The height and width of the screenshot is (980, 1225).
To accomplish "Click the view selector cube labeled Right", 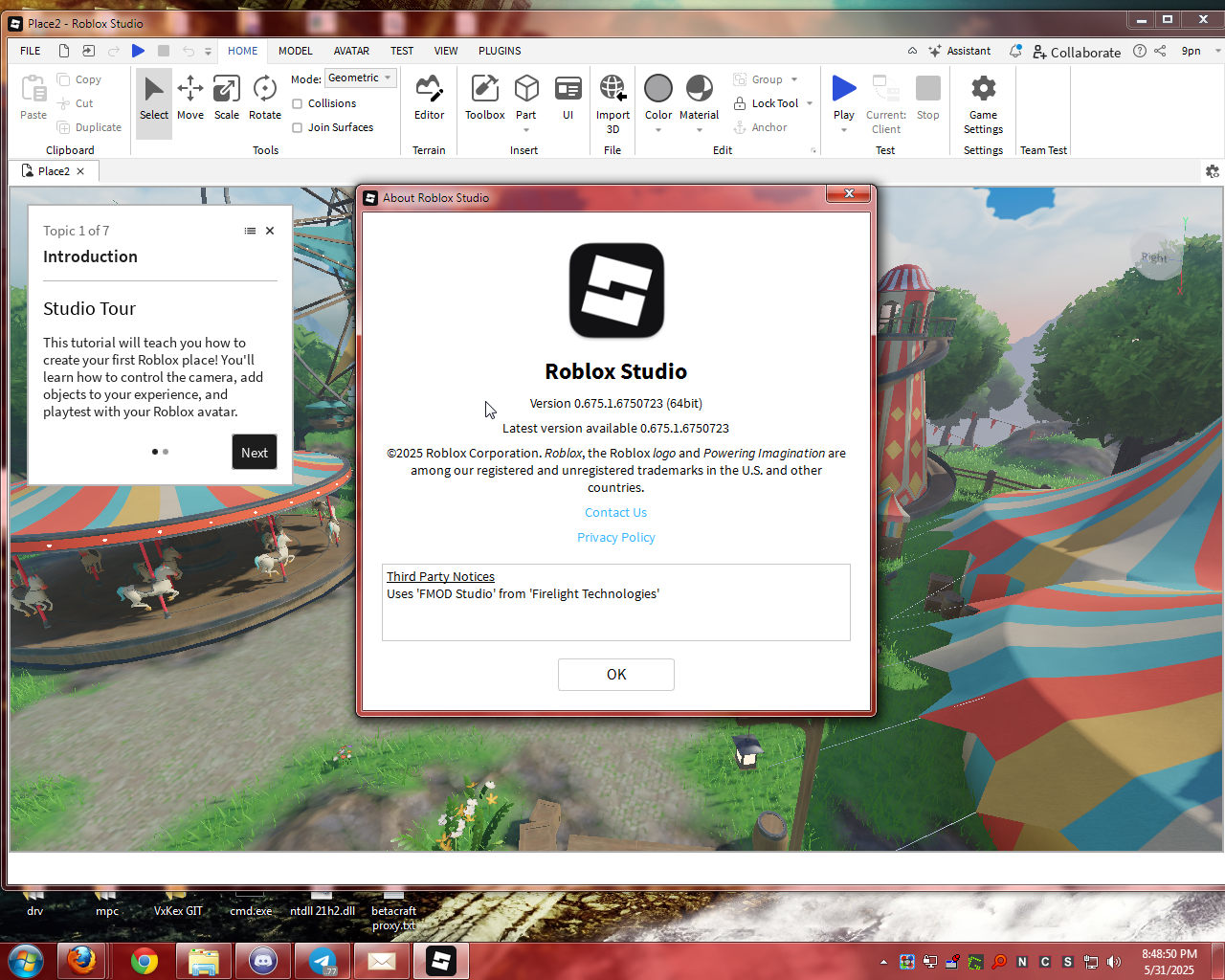I will click(x=1157, y=257).
